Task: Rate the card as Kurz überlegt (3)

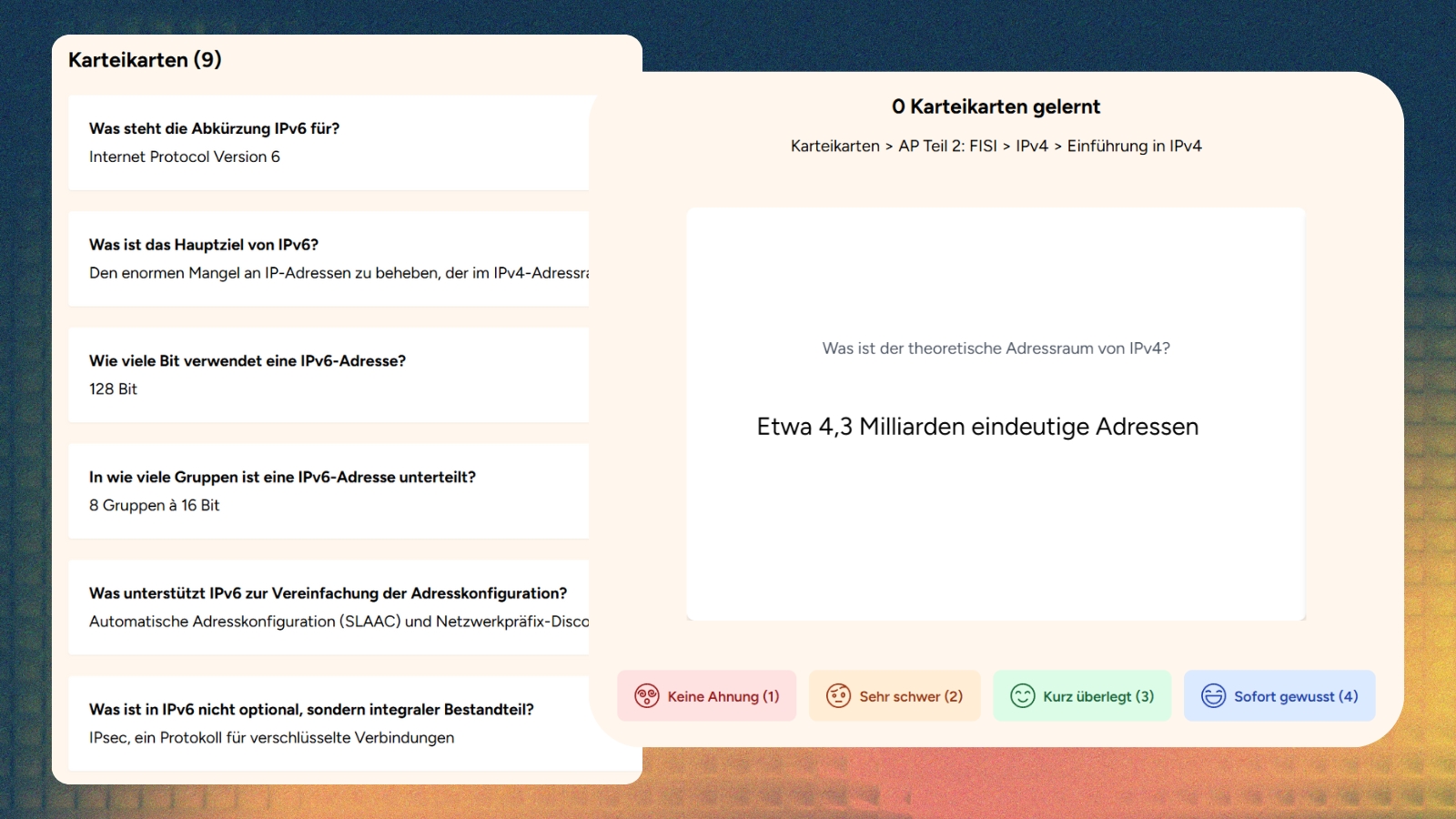Action: 1082,695
